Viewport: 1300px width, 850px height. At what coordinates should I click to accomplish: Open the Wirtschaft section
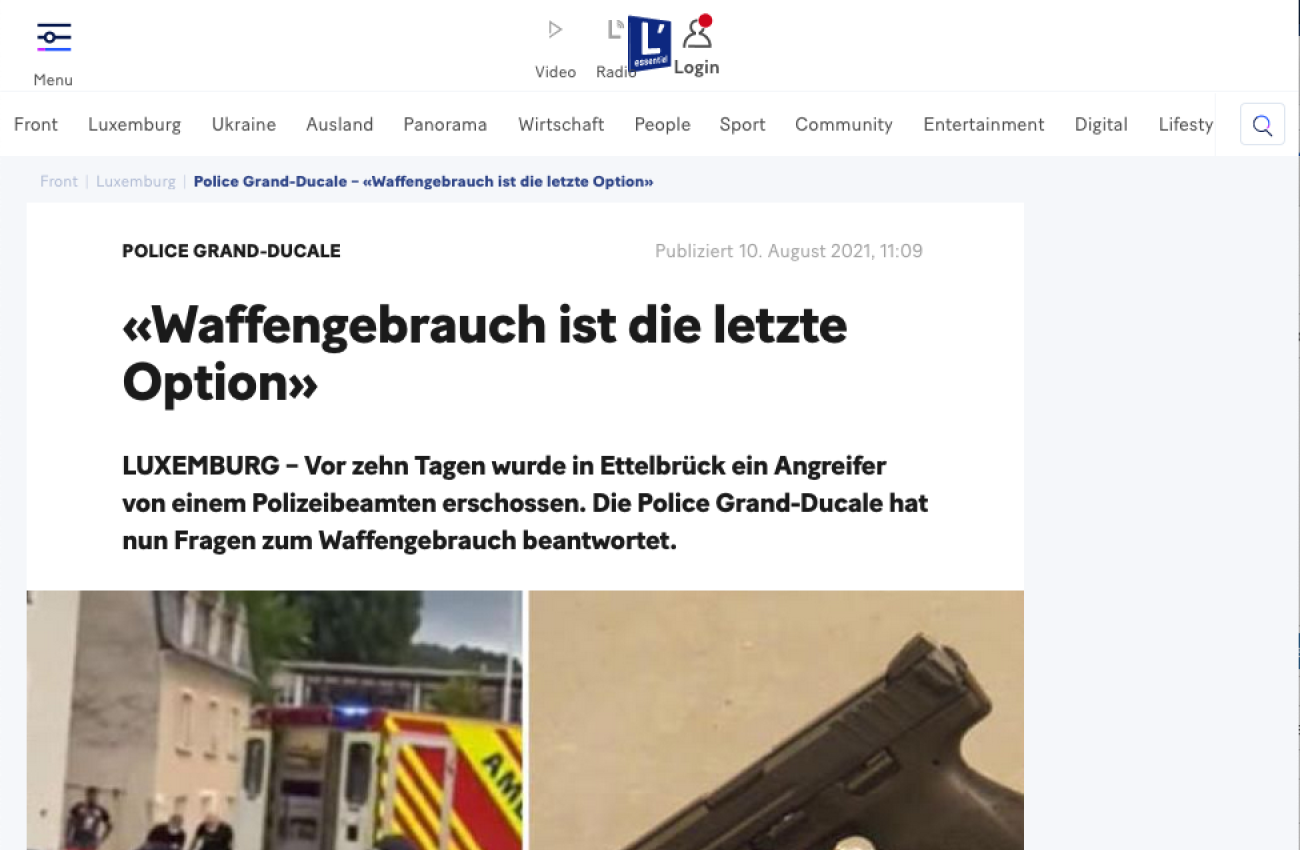(561, 124)
